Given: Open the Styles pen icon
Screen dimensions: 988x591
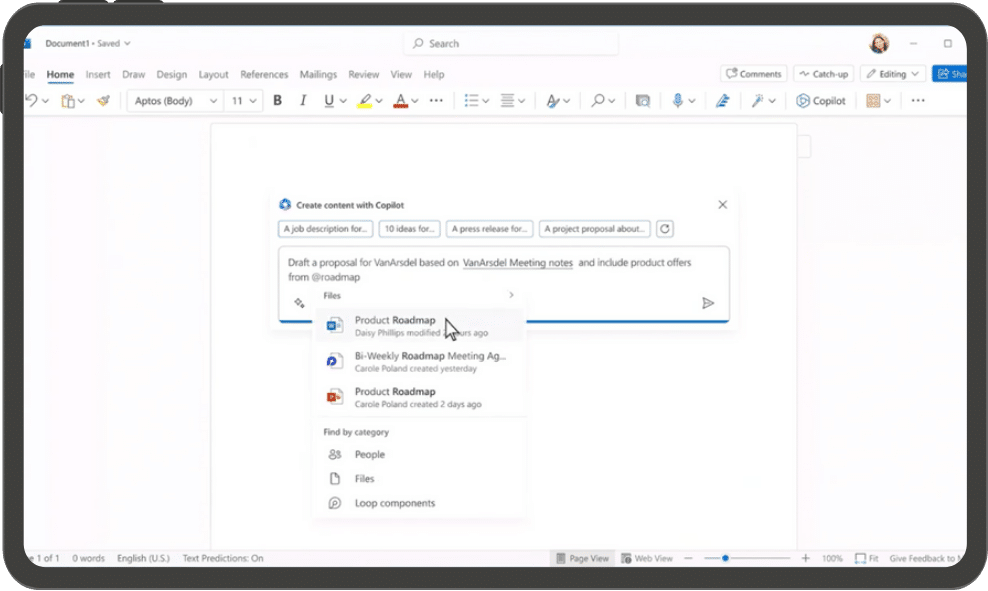Looking at the screenshot, I should pos(553,101).
